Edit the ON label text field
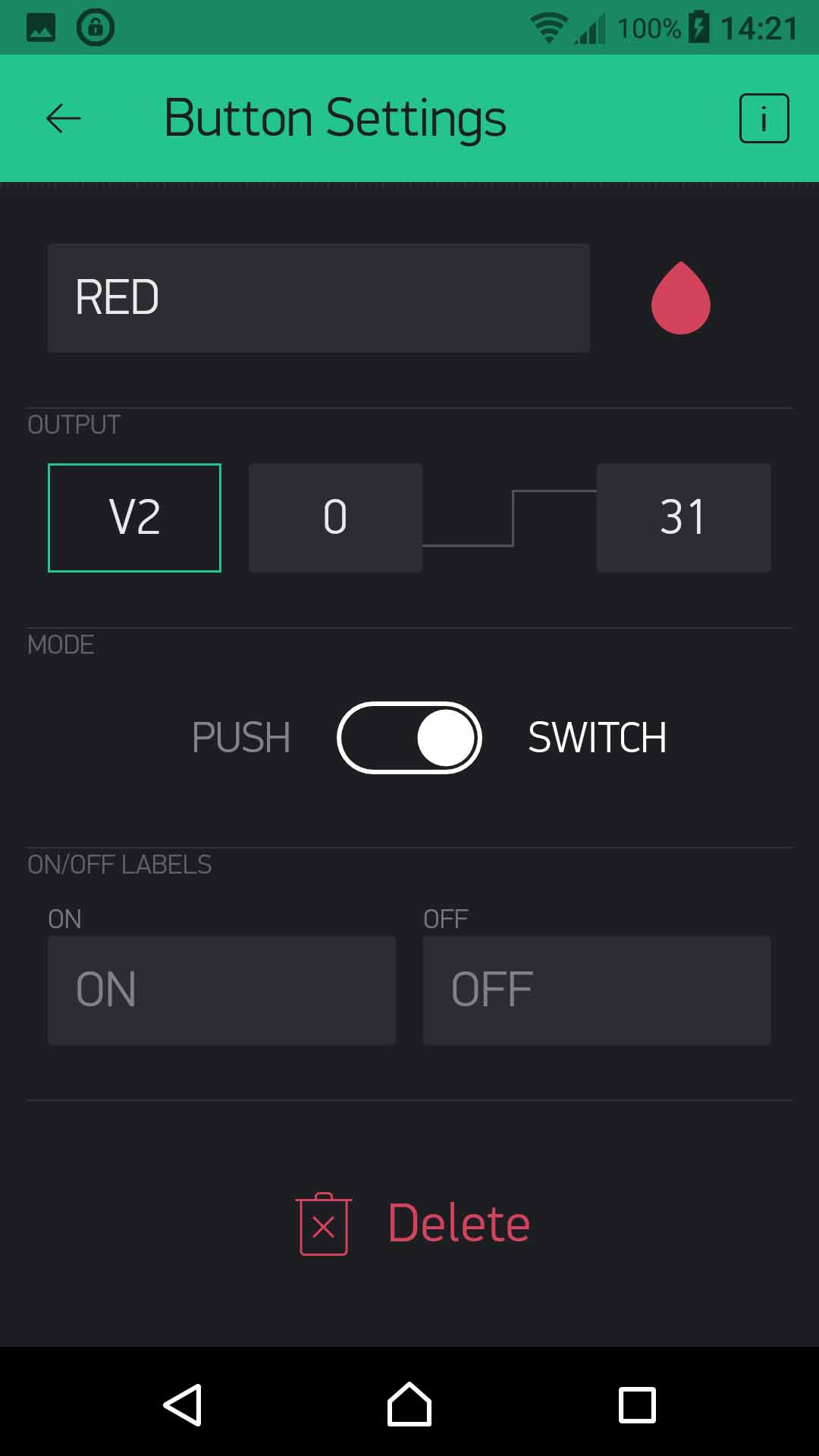This screenshot has width=819, height=1456. 221,990
